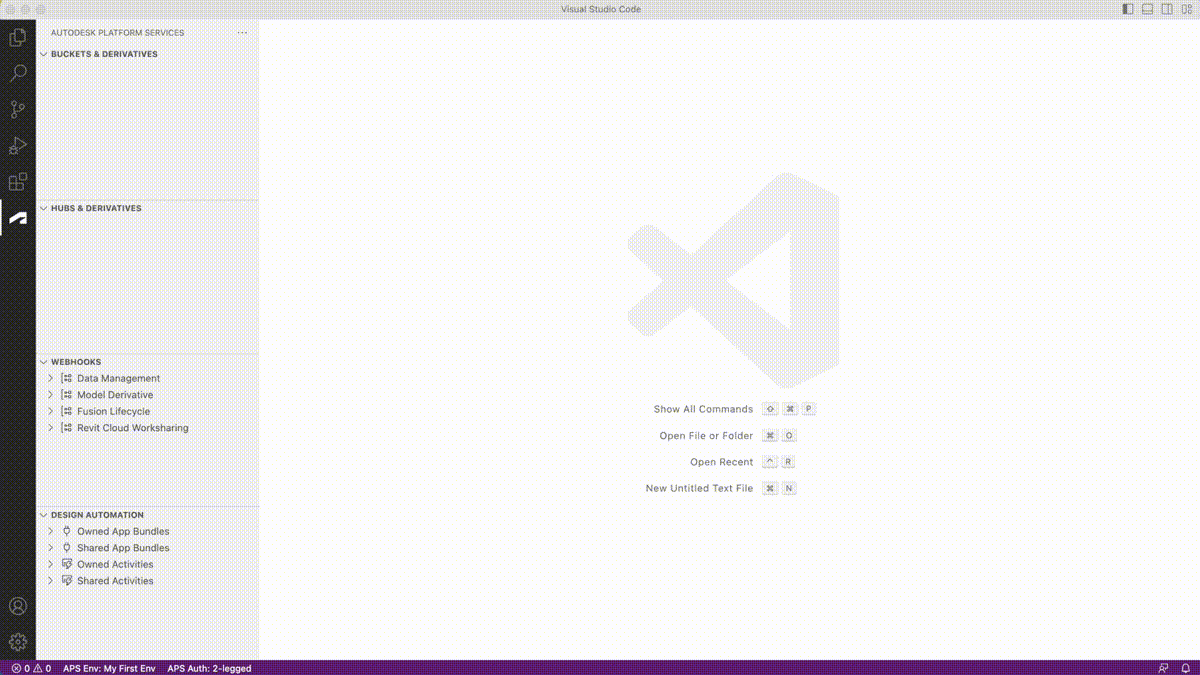The image size is (1200, 675).
Task: Click the Data Management webhook icon
Action: point(67,378)
